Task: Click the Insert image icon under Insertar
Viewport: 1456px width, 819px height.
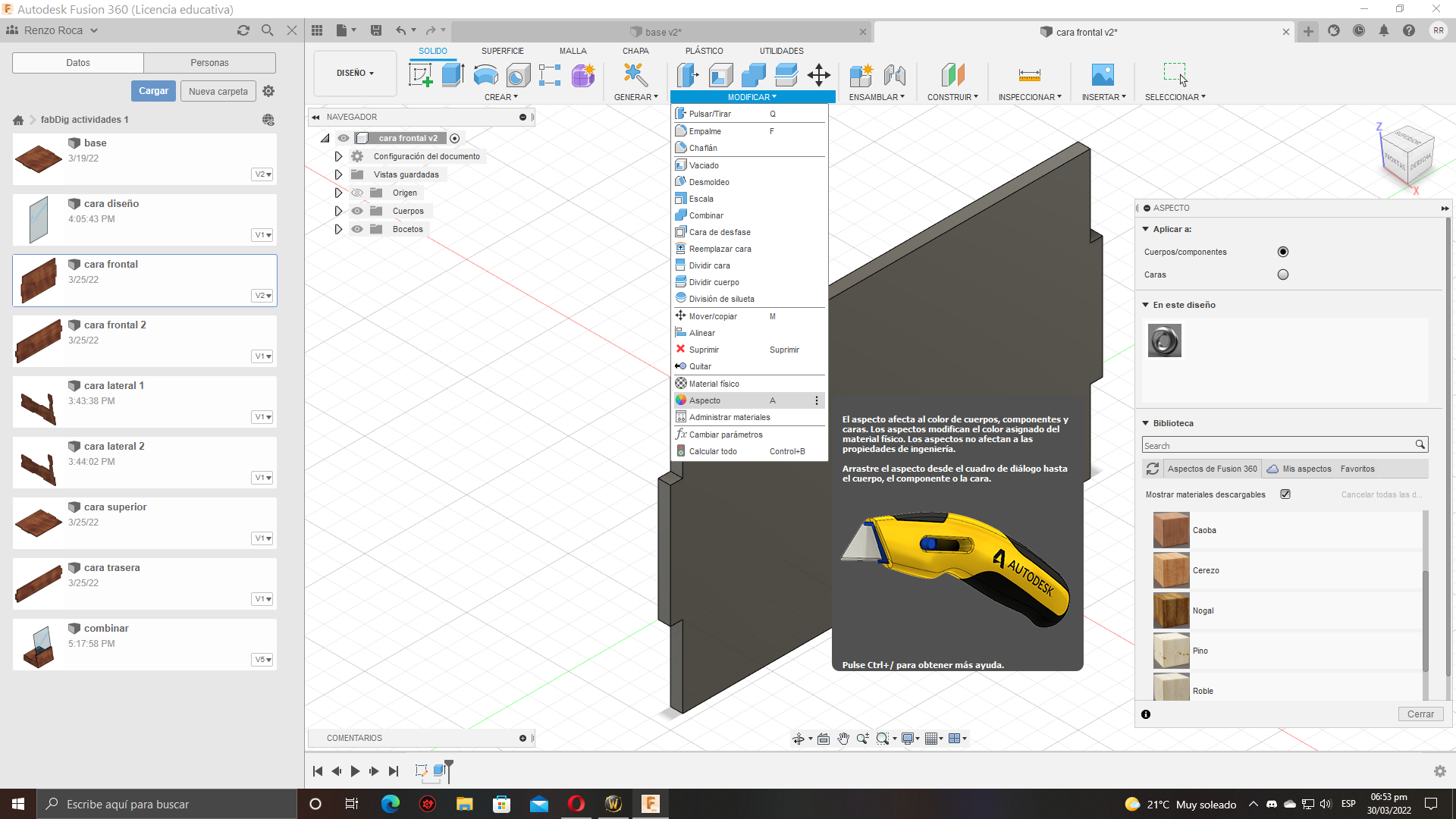Action: (1103, 74)
